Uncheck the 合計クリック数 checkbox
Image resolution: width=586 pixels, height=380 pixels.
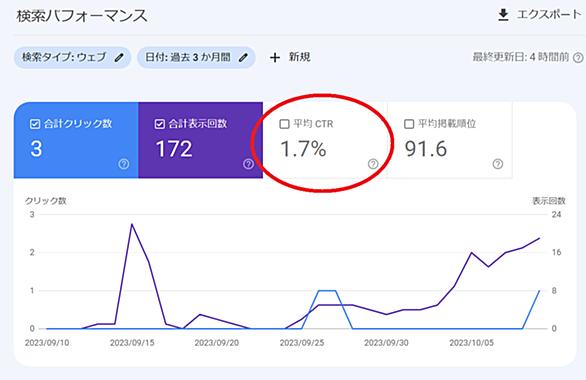[x=35, y=124]
